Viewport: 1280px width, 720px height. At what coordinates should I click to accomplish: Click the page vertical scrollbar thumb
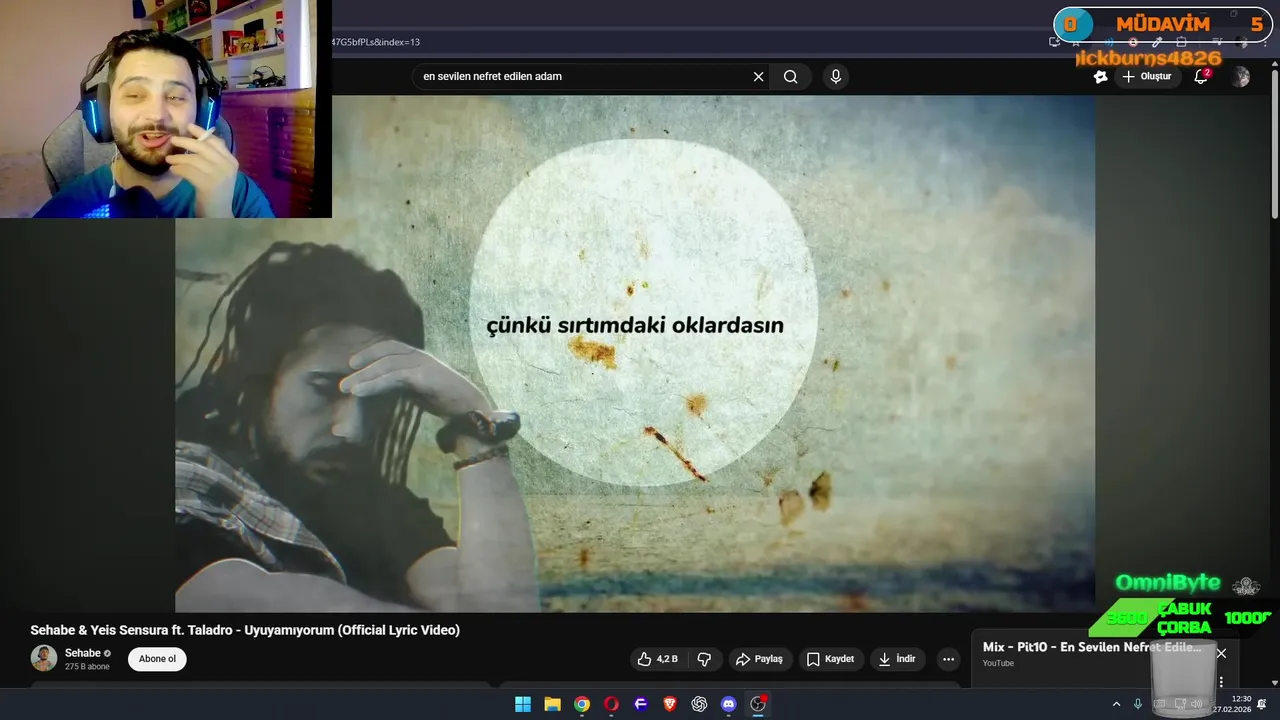point(1274,144)
